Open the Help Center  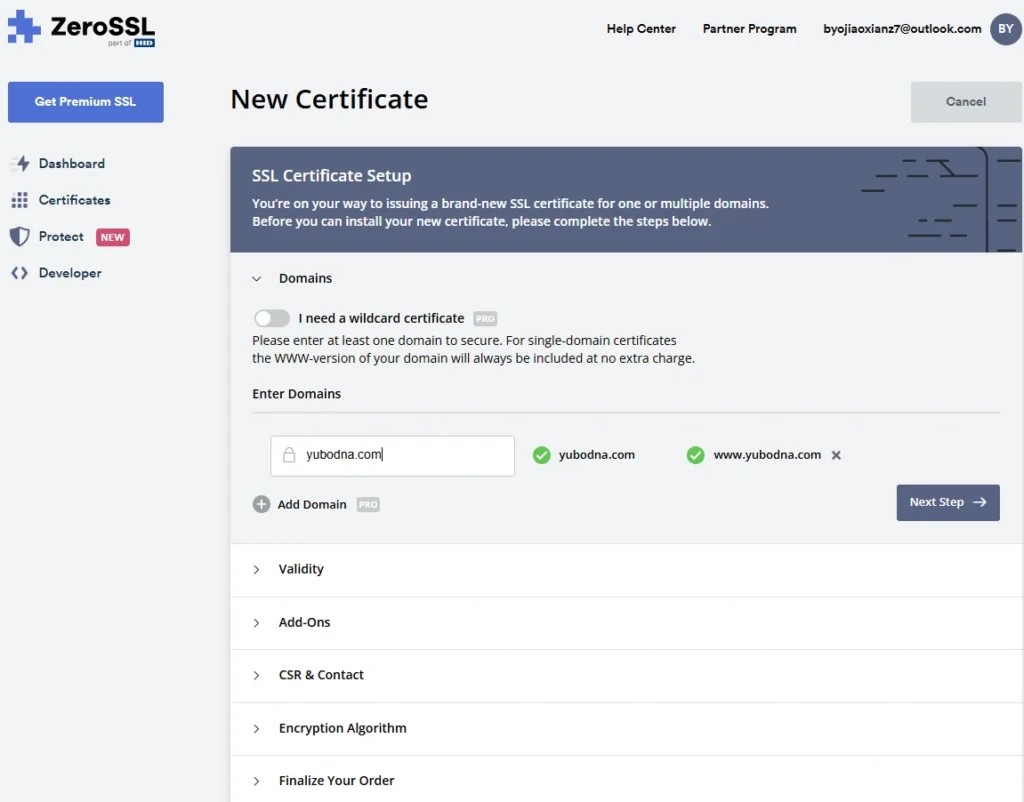[641, 29]
